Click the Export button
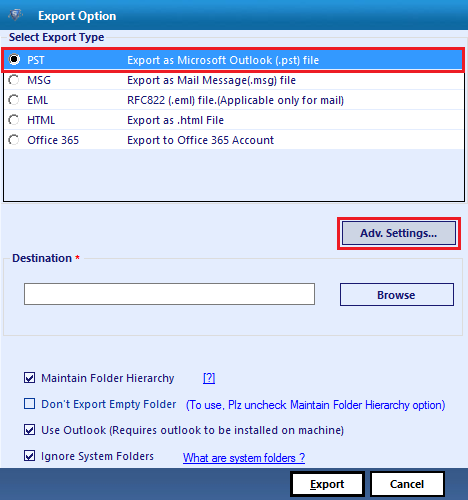This screenshot has height=500, width=468. pos(327,484)
